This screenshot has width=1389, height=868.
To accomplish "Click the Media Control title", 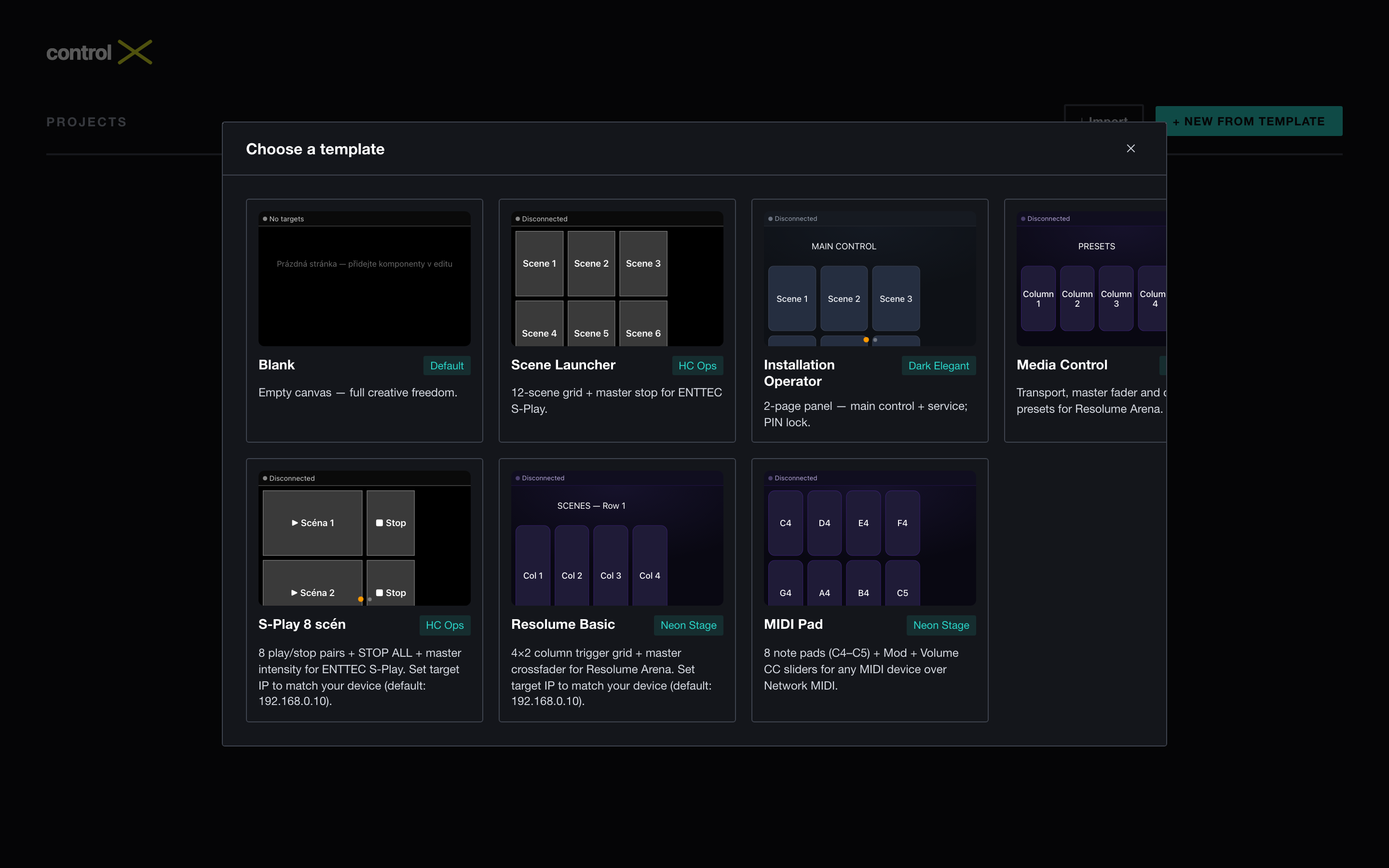I will coord(1062,365).
